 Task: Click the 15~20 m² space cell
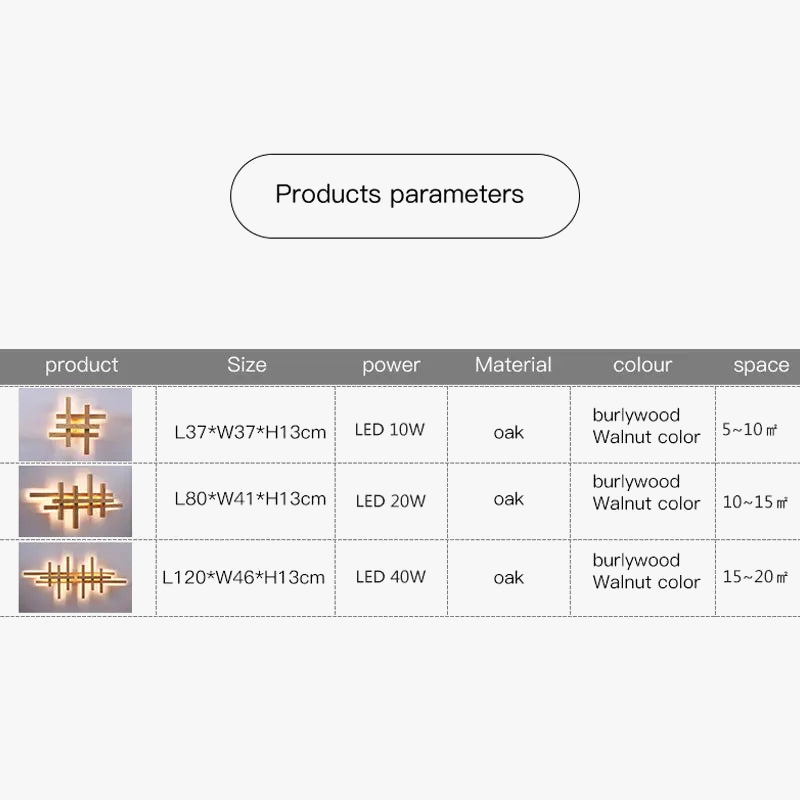(x=755, y=577)
